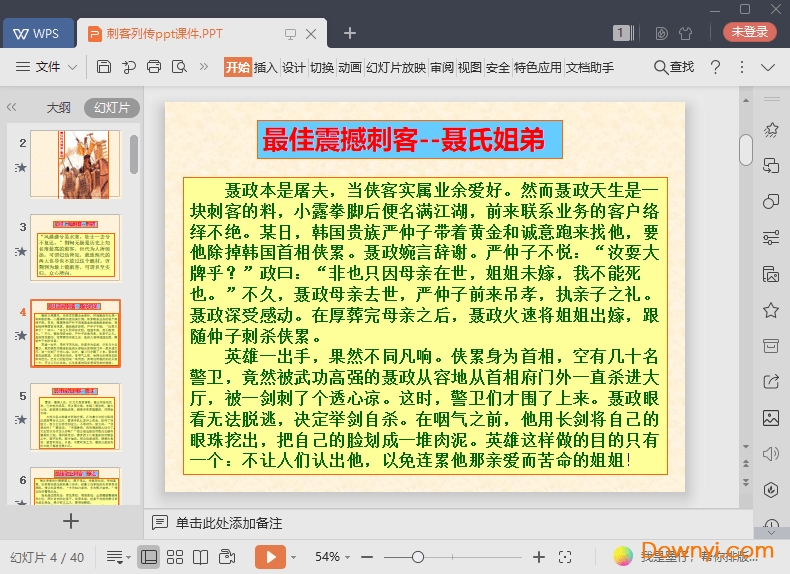Viewport: 790px width, 574px height.
Task: Switch panel to 大纲 outline view
Action: (58, 108)
